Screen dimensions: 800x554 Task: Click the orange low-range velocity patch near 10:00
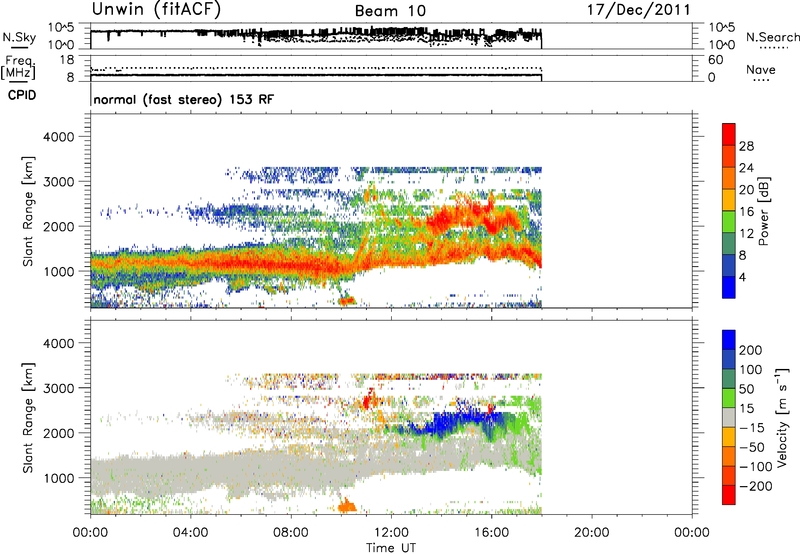347,506
